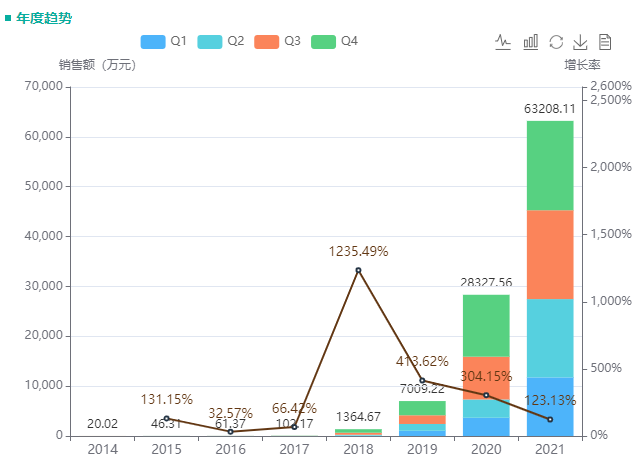Toggle the Q4 legend item

coord(335,41)
